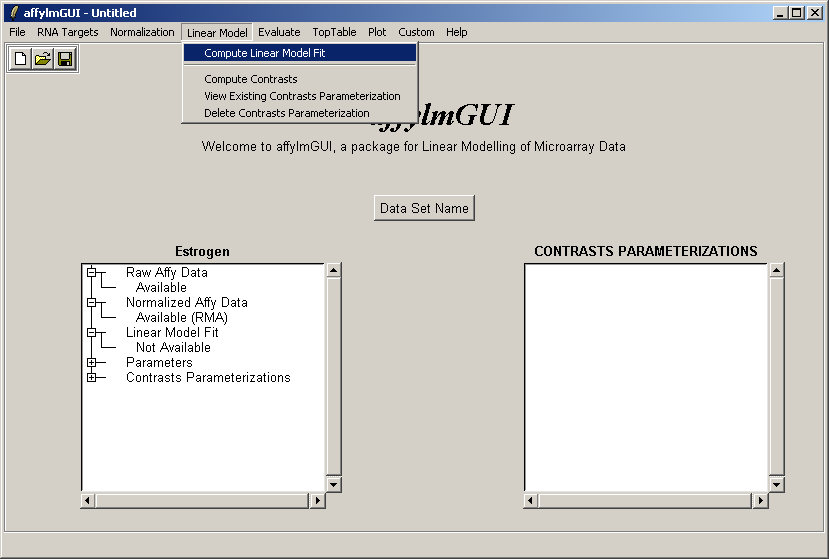Open the Normalization menu
This screenshot has height=559, width=829.
click(142, 32)
